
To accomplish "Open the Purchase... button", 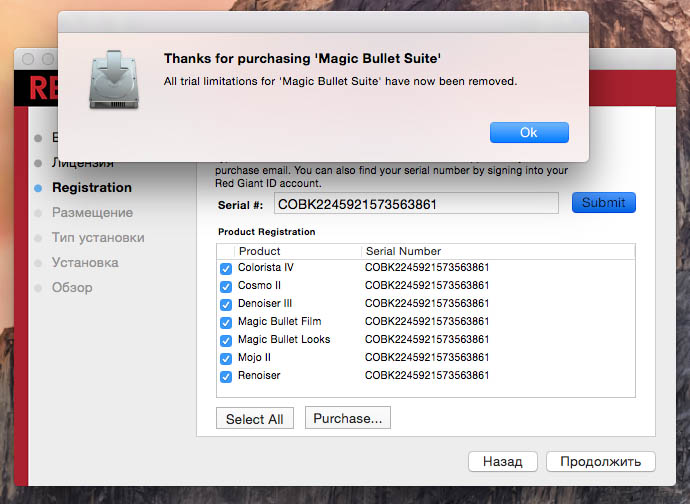I will 348,418.
